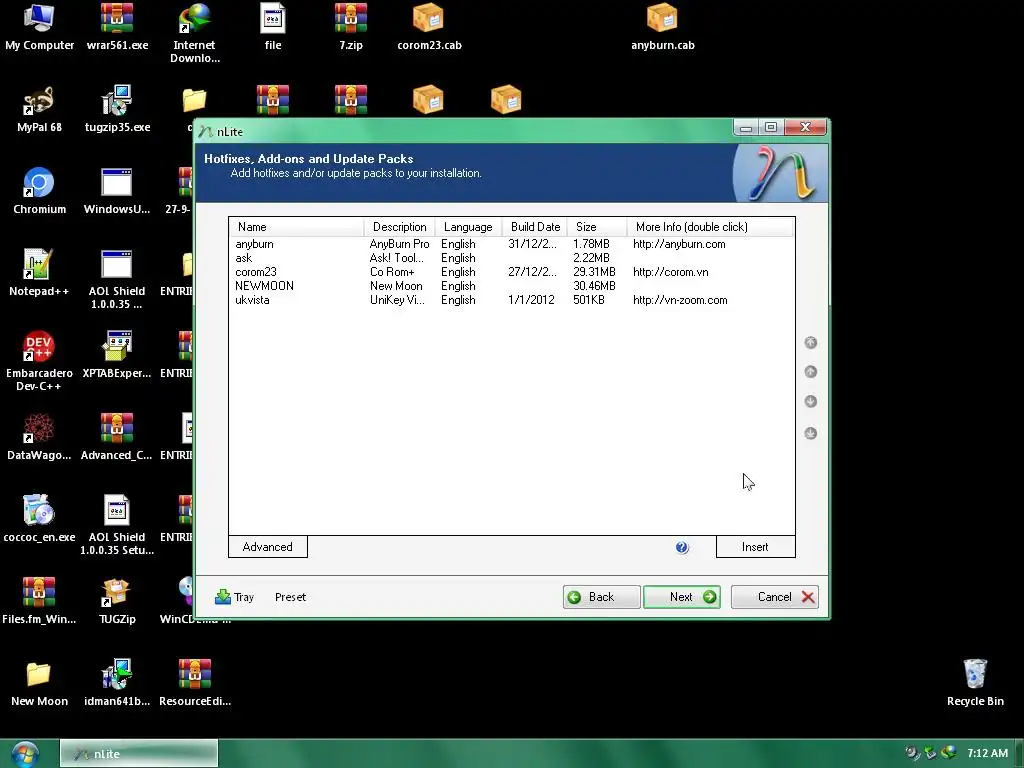Click the Insert button
The image size is (1024, 768).
(755, 547)
